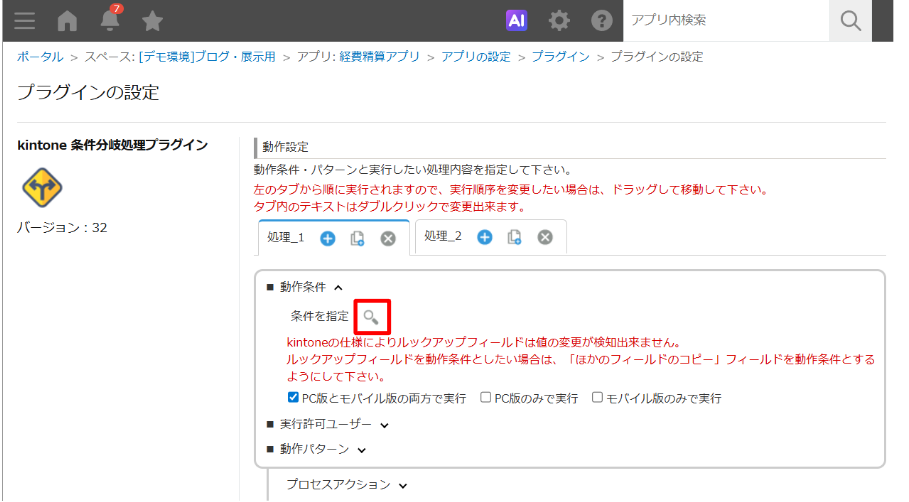Go to the home portal icon
909x502 pixels.
pos(68,21)
